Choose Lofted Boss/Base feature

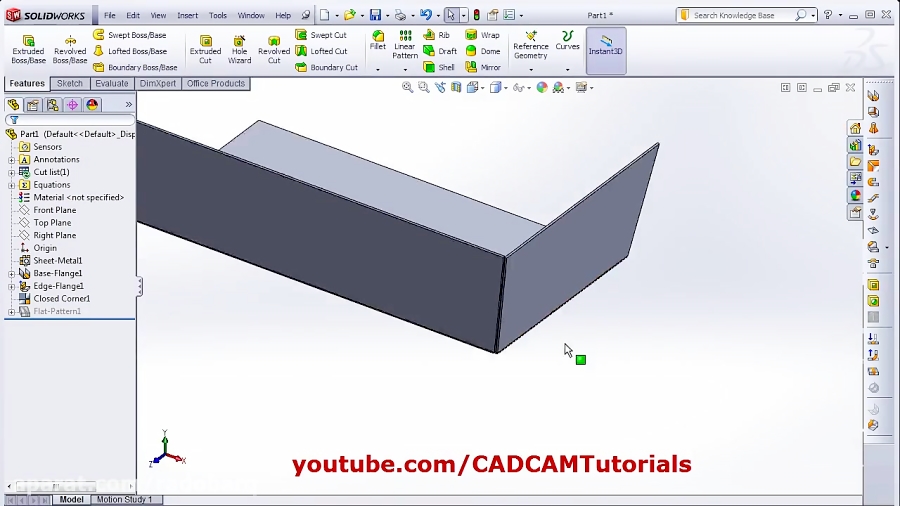pos(130,51)
